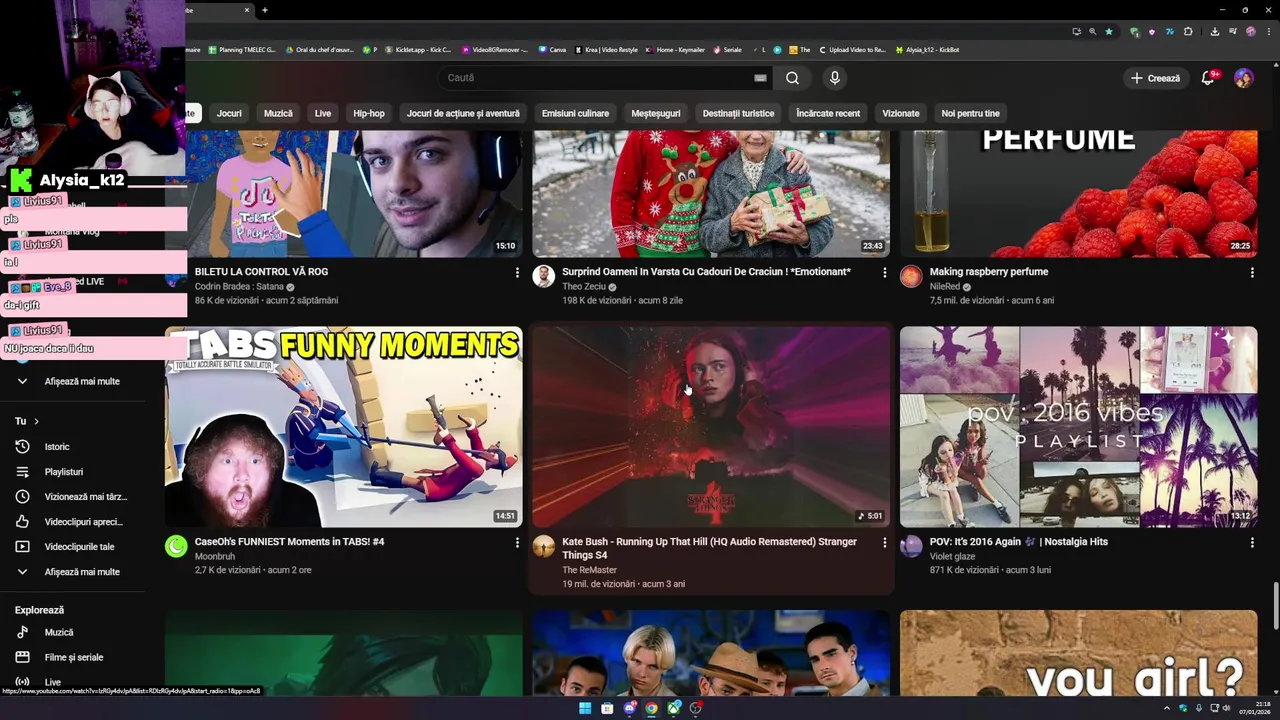The width and height of the screenshot is (1280, 720).
Task: Play raspberry perfume video thumbnail
Action: (x=1078, y=193)
